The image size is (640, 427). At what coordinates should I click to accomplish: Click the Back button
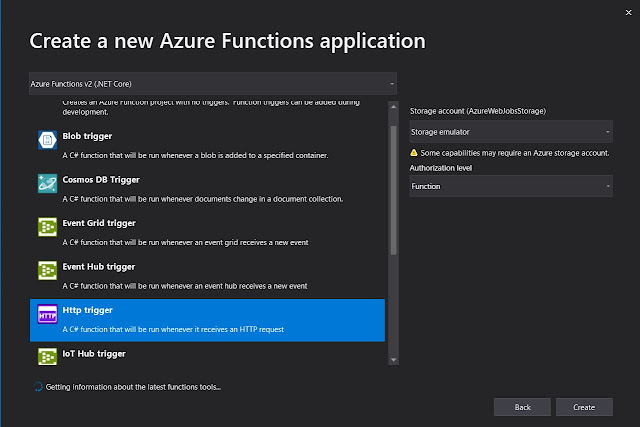[x=522, y=407]
